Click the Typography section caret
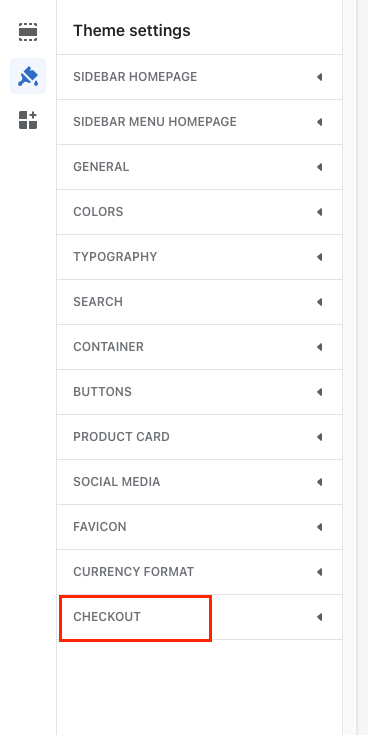The width and height of the screenshot is (368, 735). pyautogui.click(x=320, y=257)
